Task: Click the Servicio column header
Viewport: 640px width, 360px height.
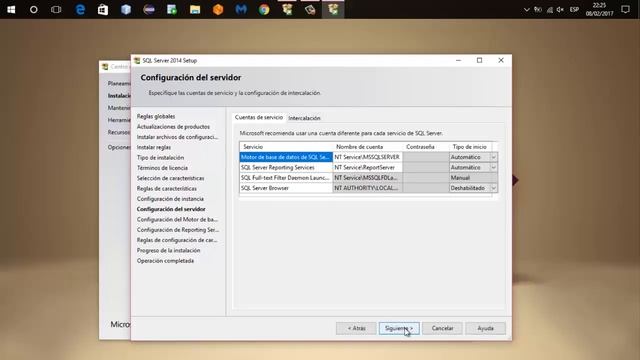Action: 286,147
